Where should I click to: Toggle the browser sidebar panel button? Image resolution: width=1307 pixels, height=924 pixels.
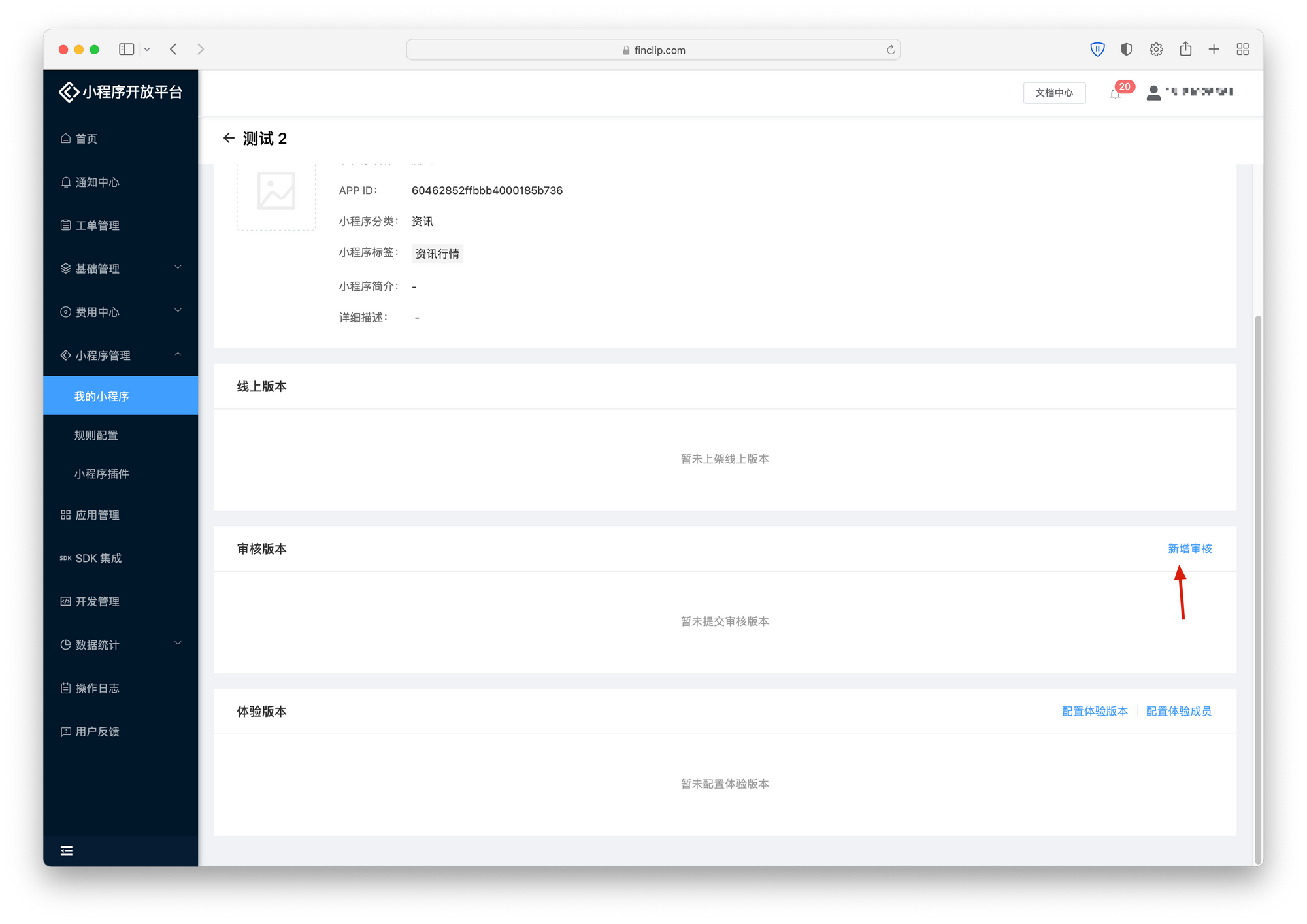click(x=127, y=49)
